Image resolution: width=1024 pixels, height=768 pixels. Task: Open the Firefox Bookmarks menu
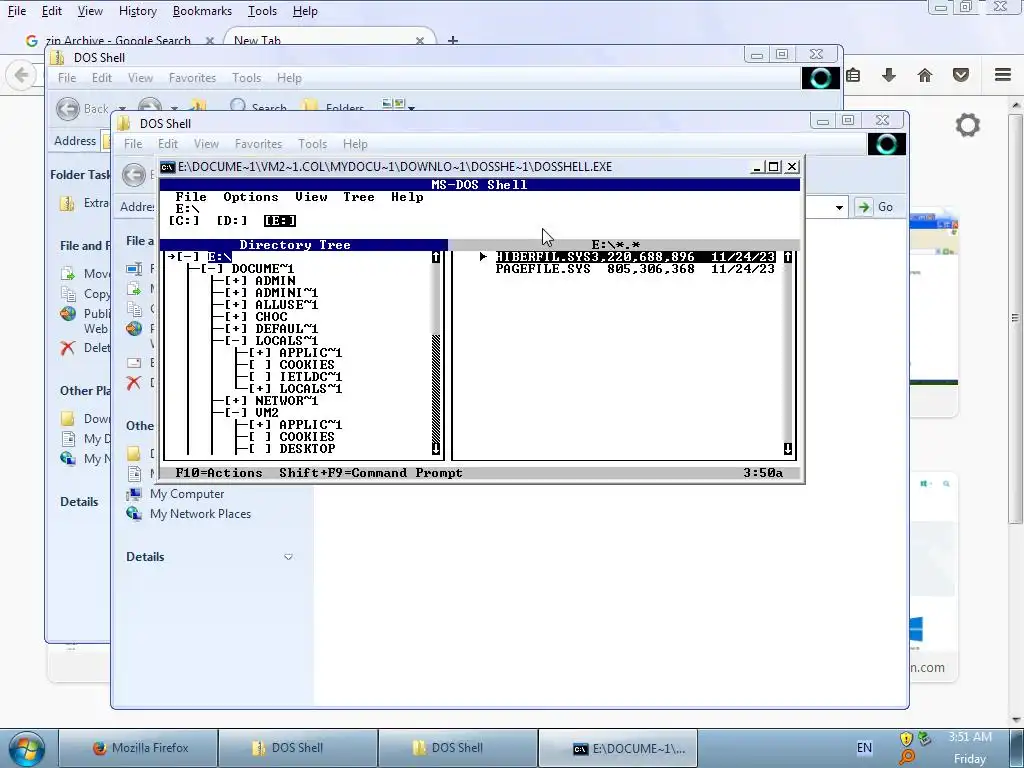pyautogui.click(x=202, y=11)
